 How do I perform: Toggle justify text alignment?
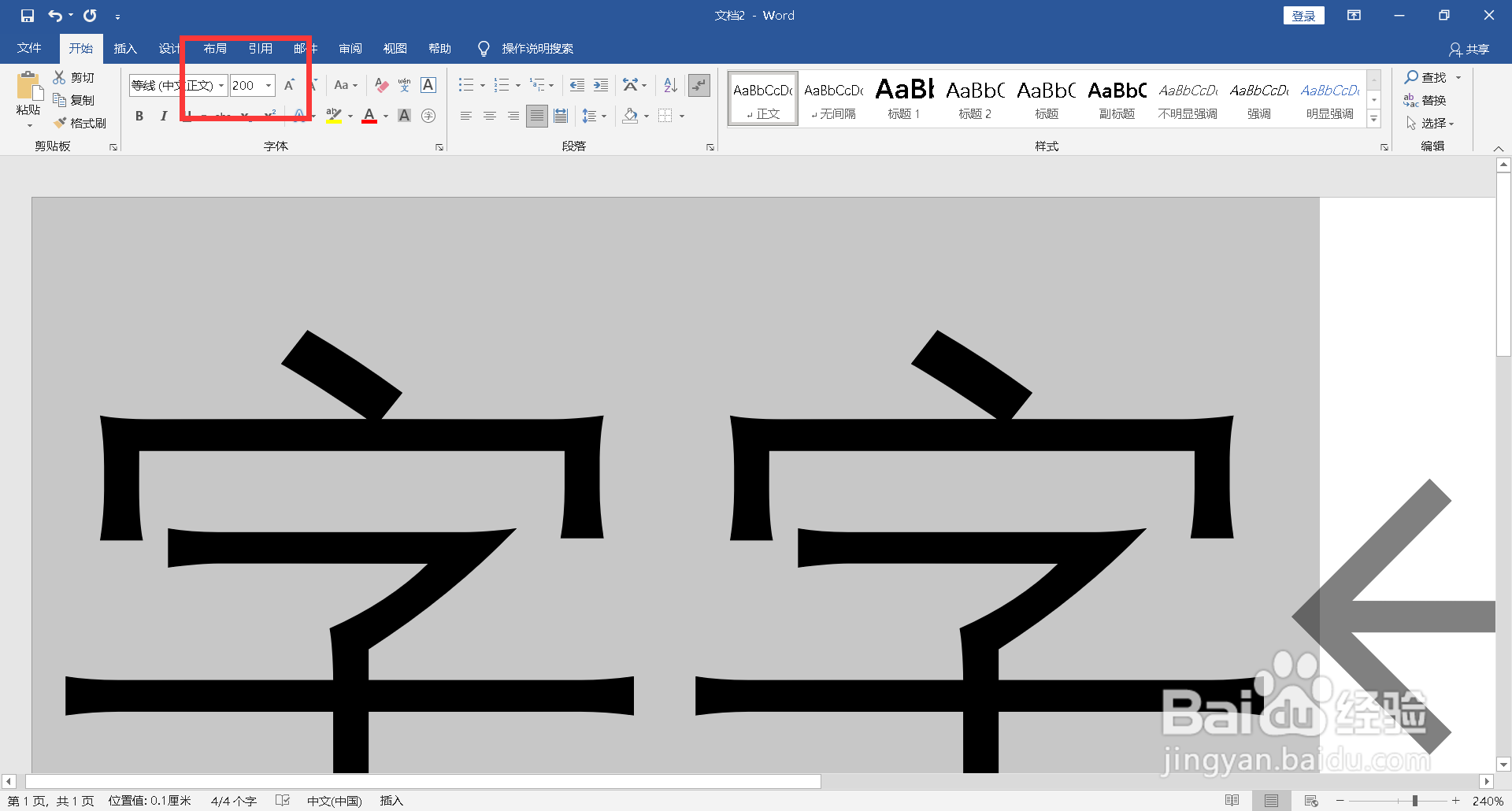pyautogui.click(x=537, y=116)
